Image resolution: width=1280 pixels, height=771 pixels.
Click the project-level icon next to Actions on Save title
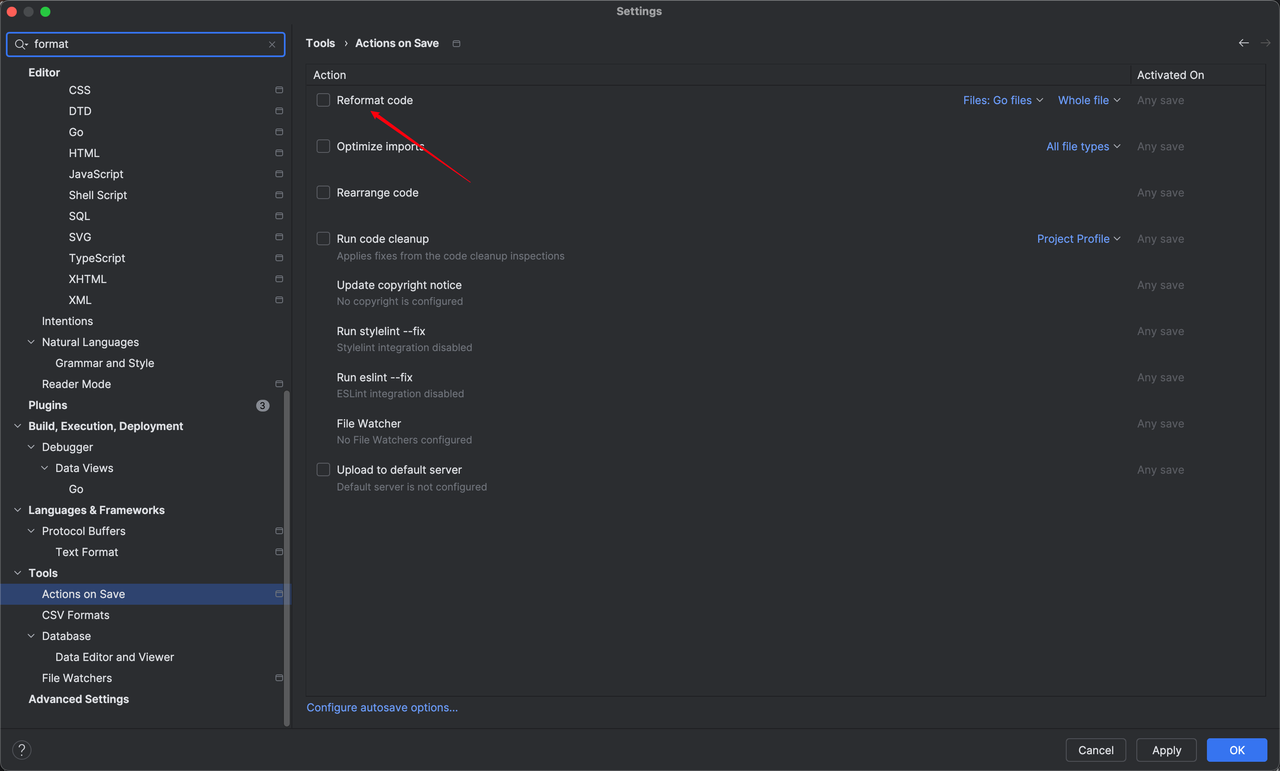[456, 43]
